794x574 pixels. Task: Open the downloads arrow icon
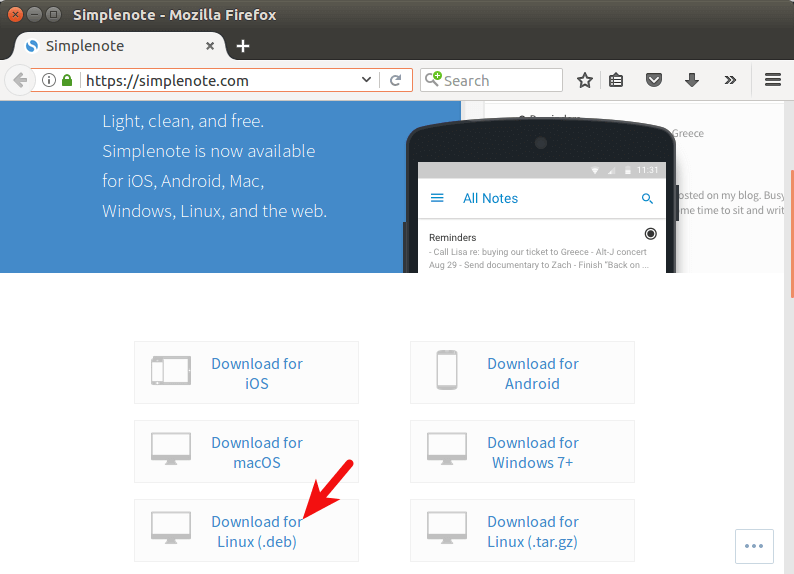691,80
